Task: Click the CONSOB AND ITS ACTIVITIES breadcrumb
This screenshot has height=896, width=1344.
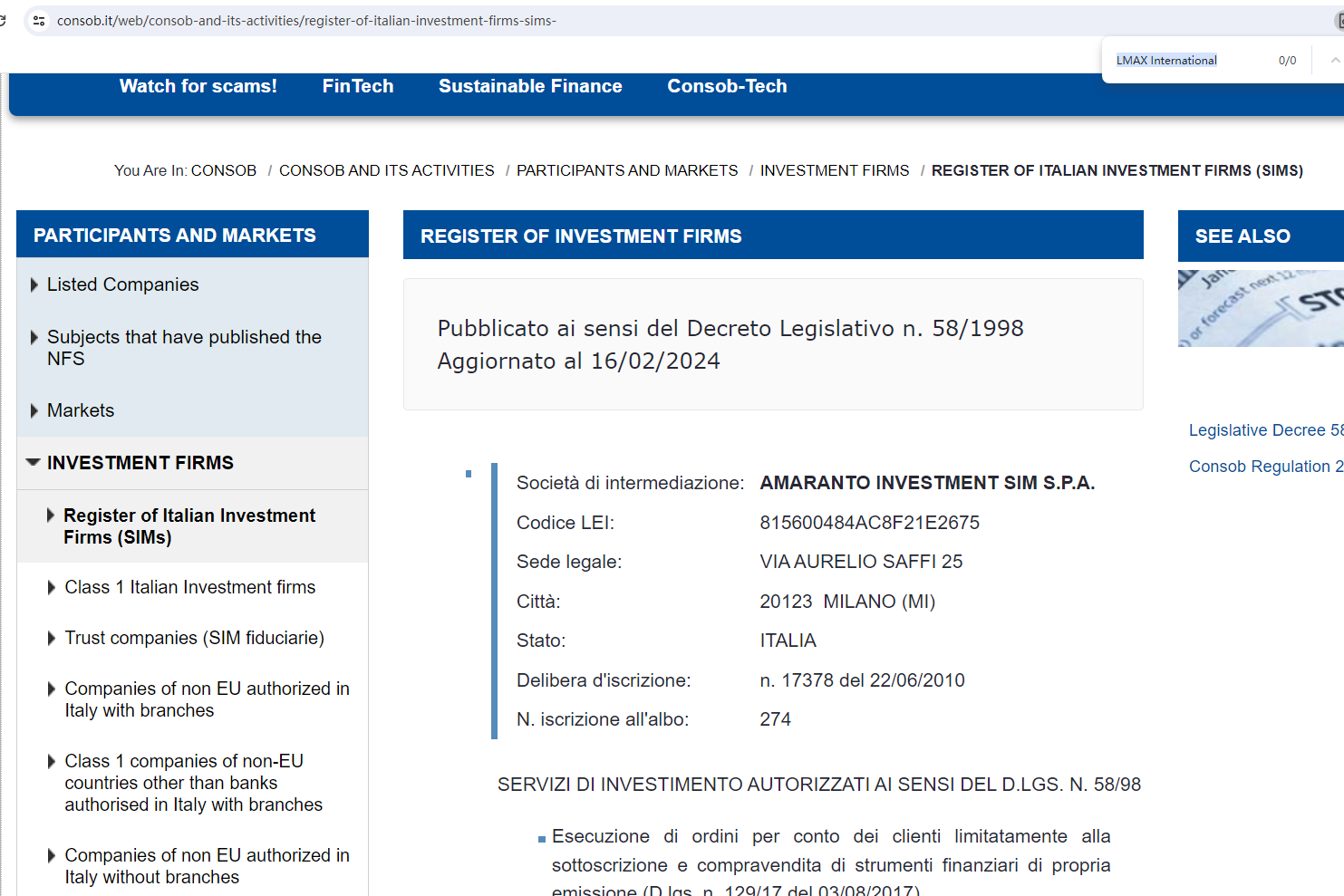Action: pos(386,170)
